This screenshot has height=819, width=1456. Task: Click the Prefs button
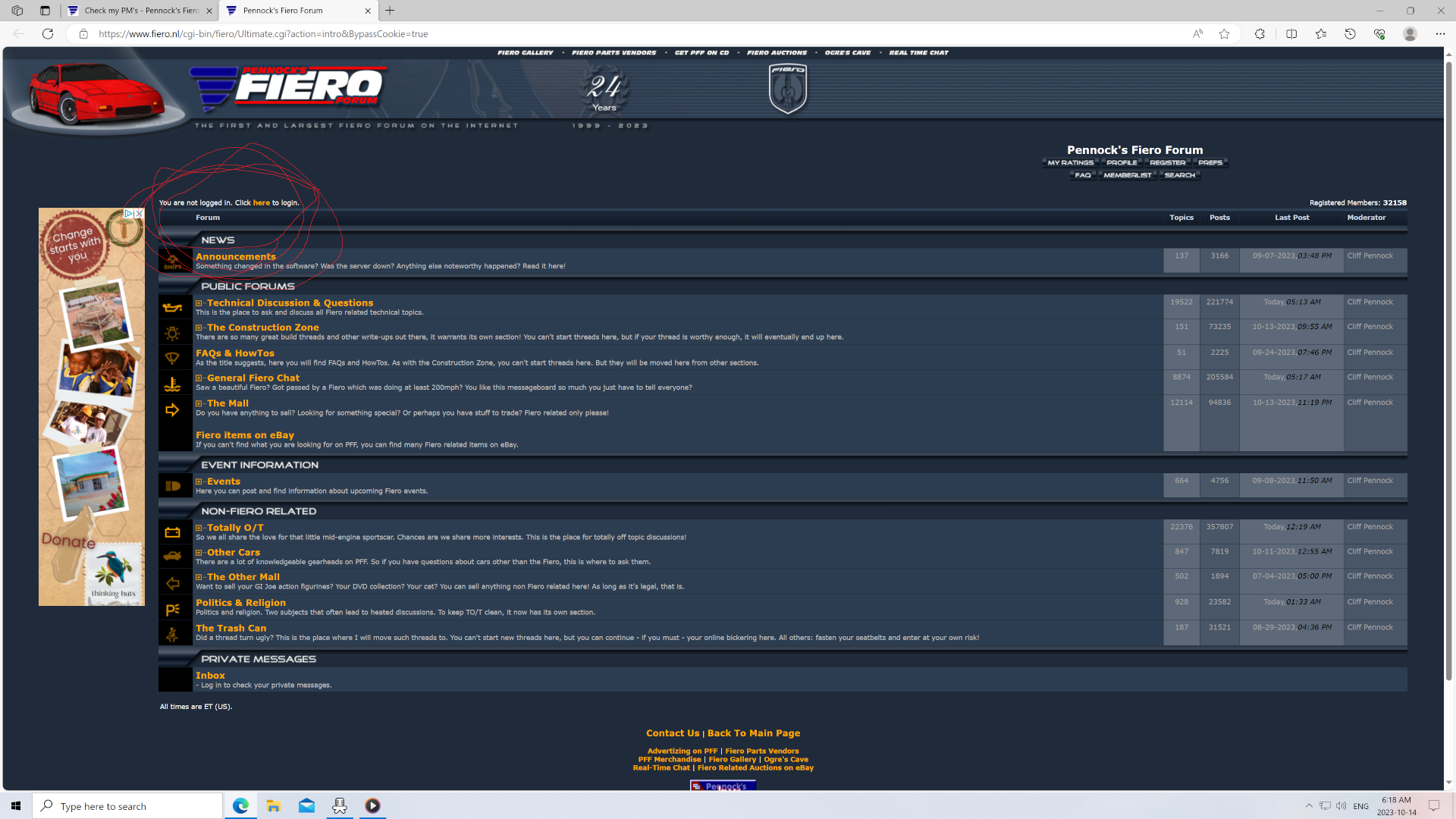[x=1210, y=162]
